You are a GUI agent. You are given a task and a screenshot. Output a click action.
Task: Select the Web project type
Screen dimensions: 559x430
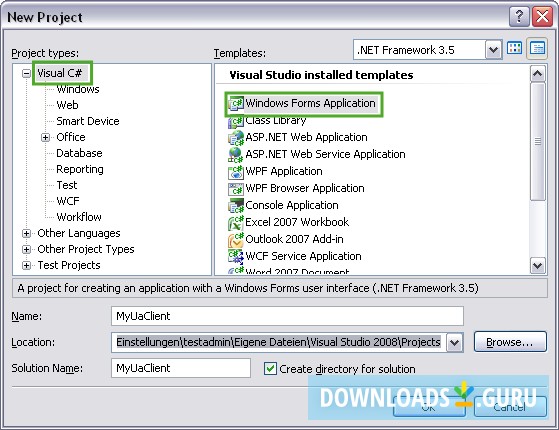[67, 105]
